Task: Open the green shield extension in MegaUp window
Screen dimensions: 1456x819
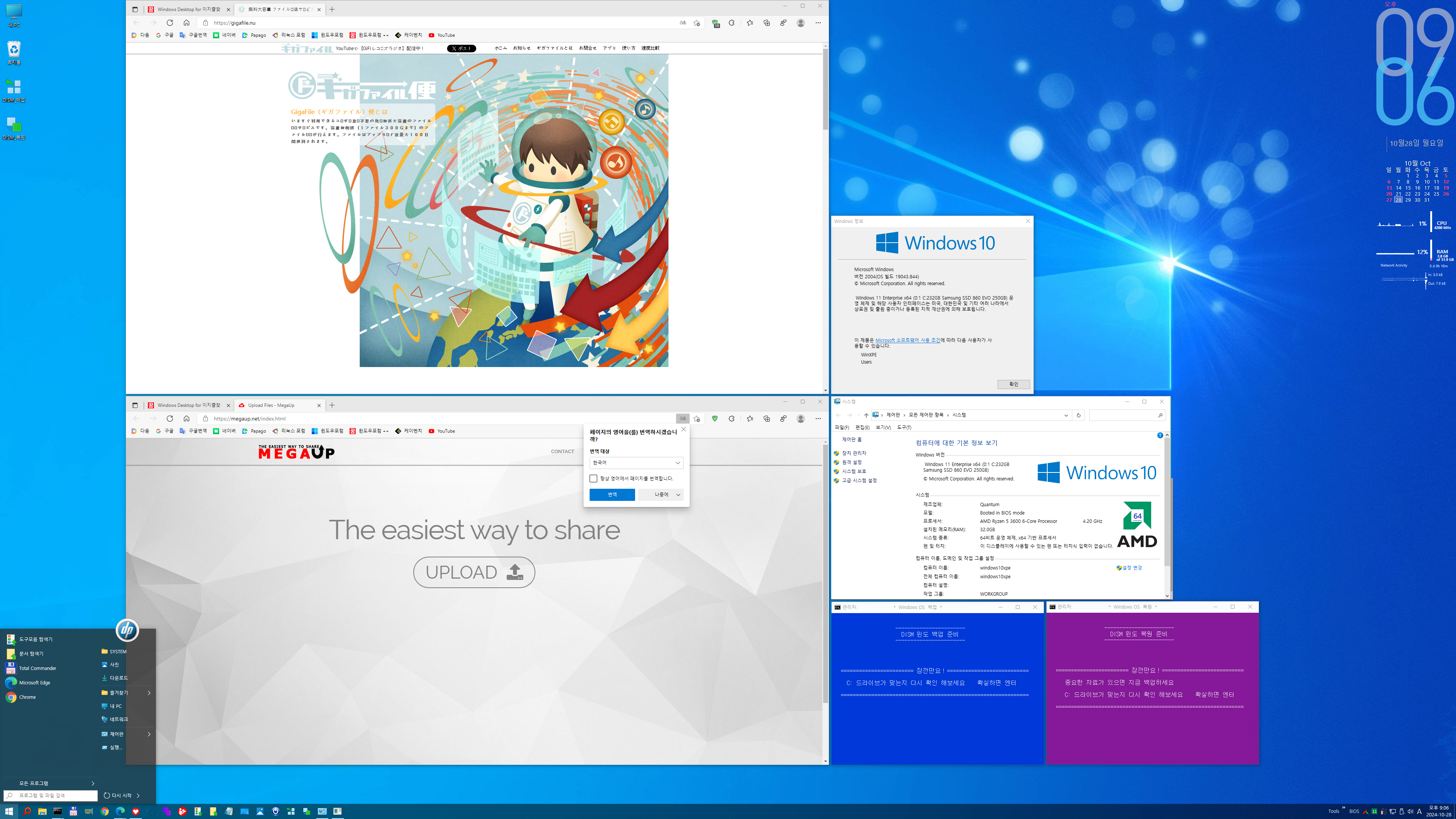Action: pos(715,419)
